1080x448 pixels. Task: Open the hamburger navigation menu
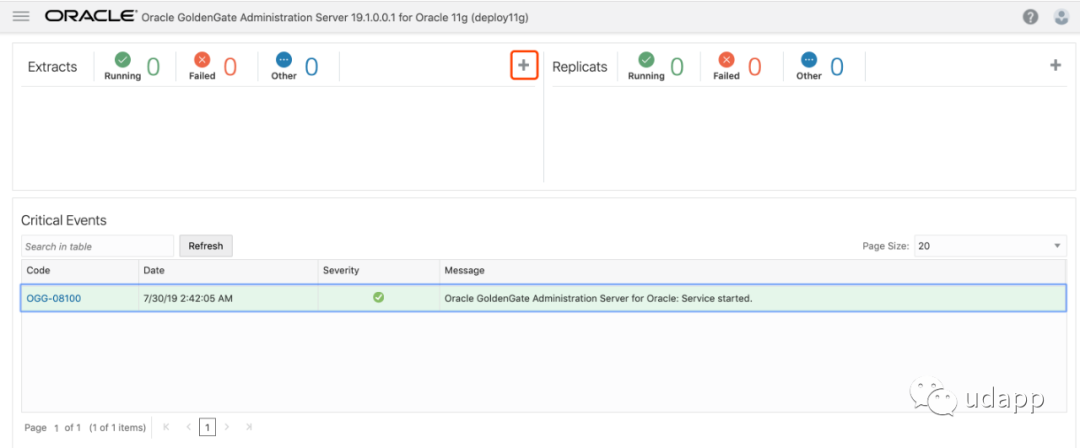21,17
